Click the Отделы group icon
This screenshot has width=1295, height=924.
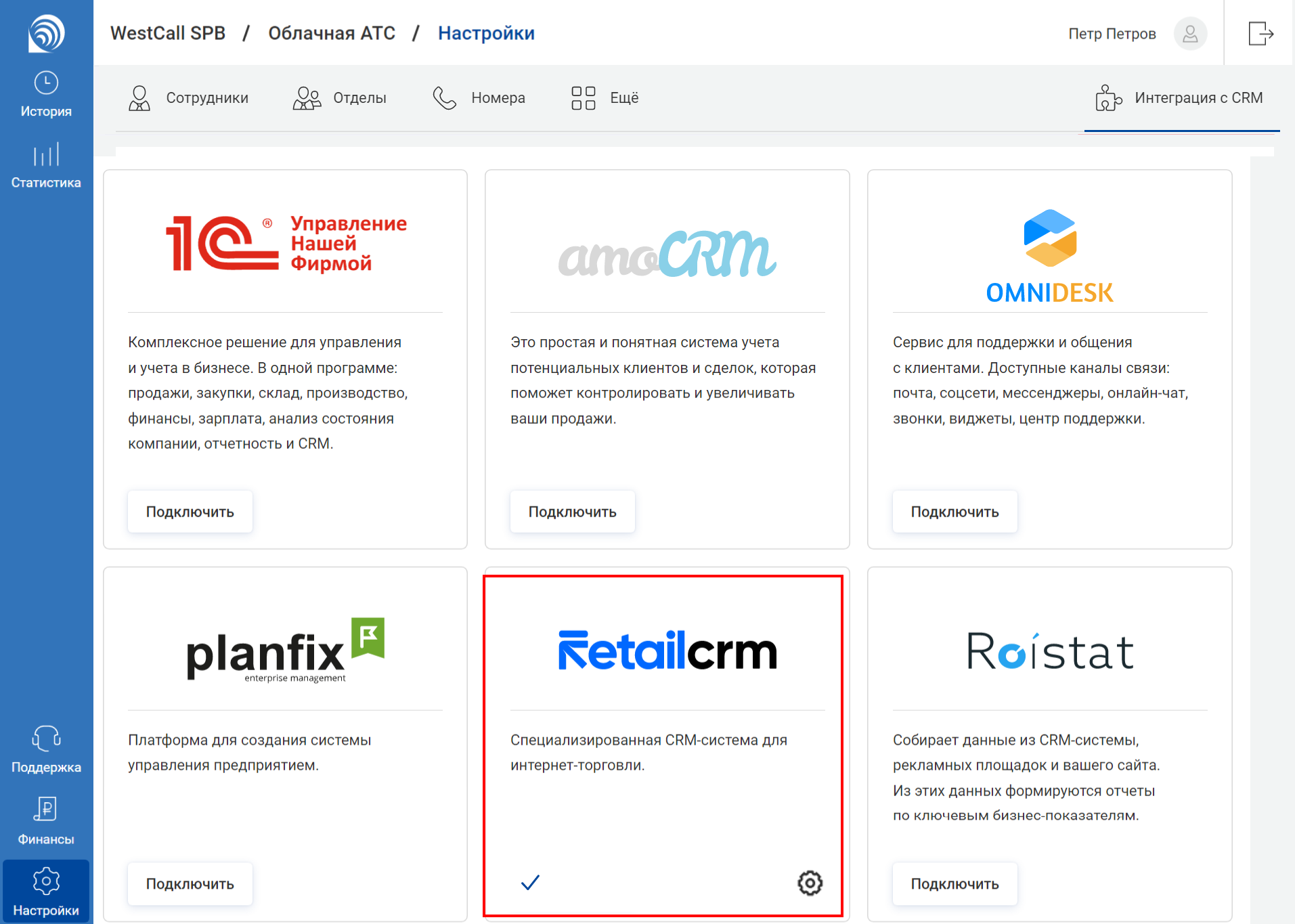(x=307, y=98)
